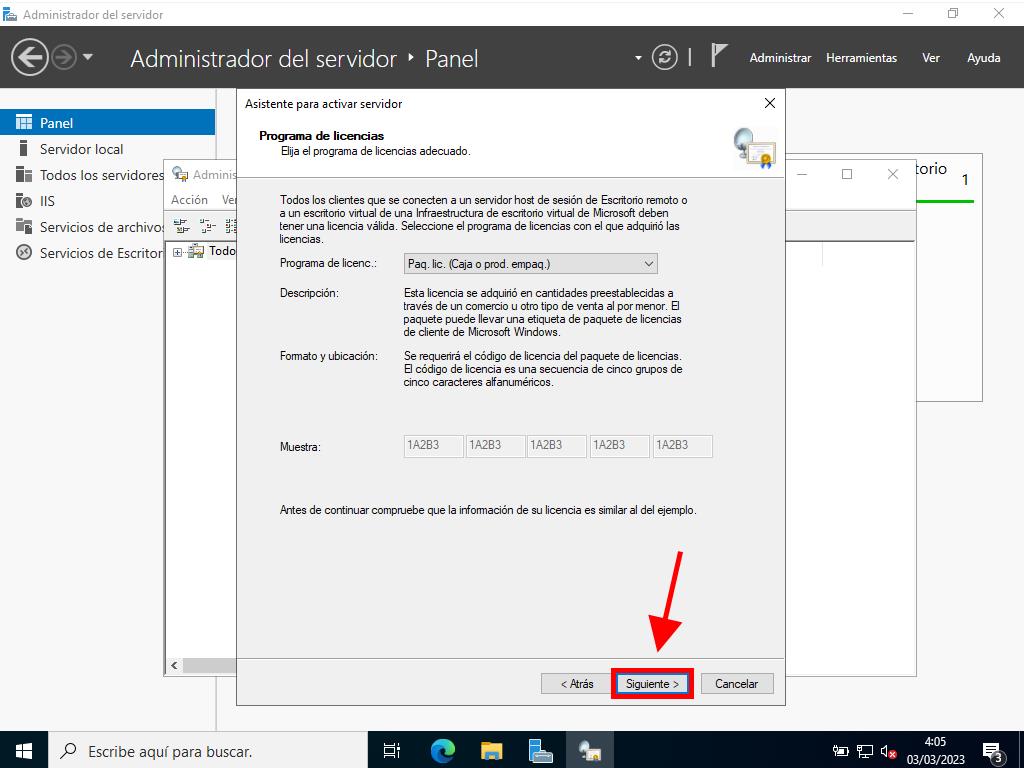This screenshot has height=768, width=1024.
Task: Select Servidor local in the sidebar
Action: coord(81,149)
